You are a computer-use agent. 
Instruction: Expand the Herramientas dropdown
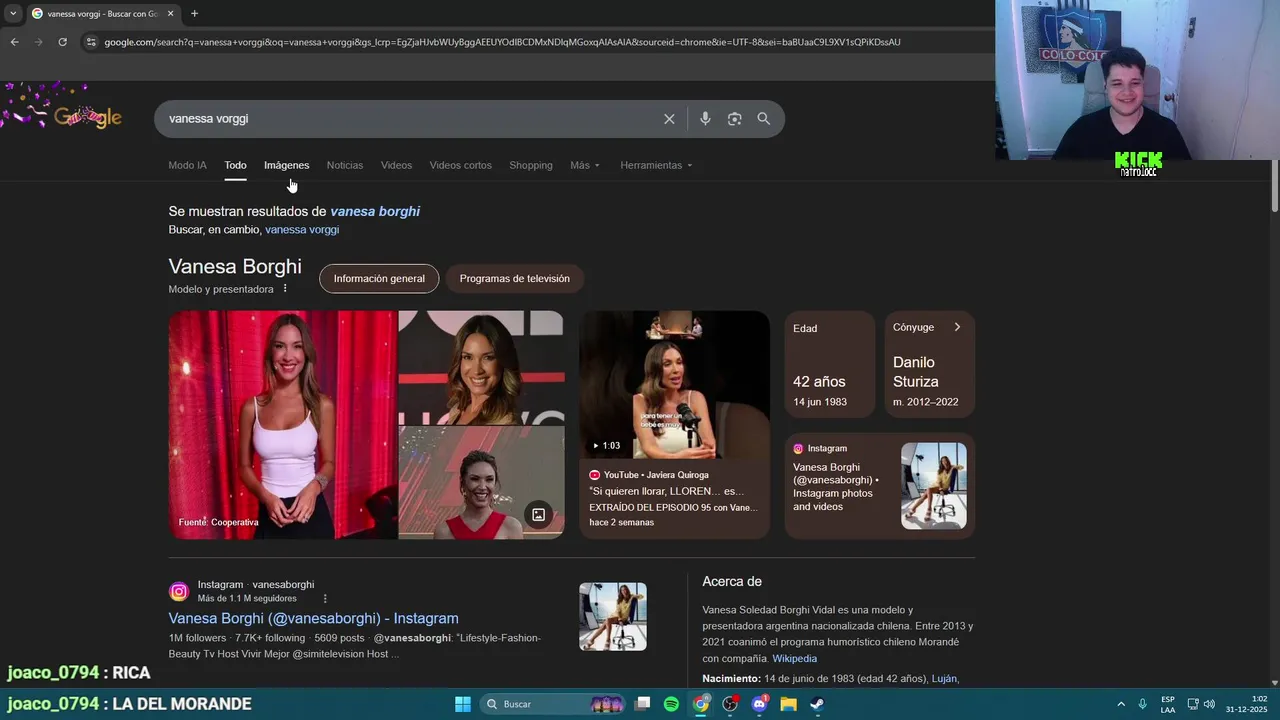click(x=656, y=165)
